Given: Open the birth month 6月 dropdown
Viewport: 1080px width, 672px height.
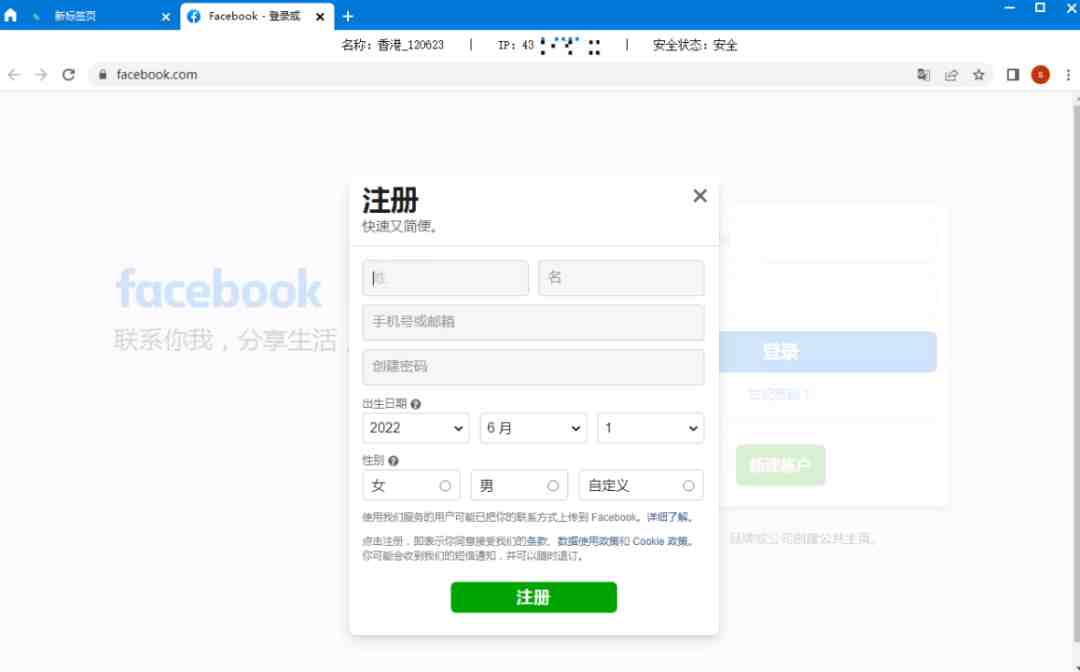Looking at the screenshot, I should tap(533, 428).
